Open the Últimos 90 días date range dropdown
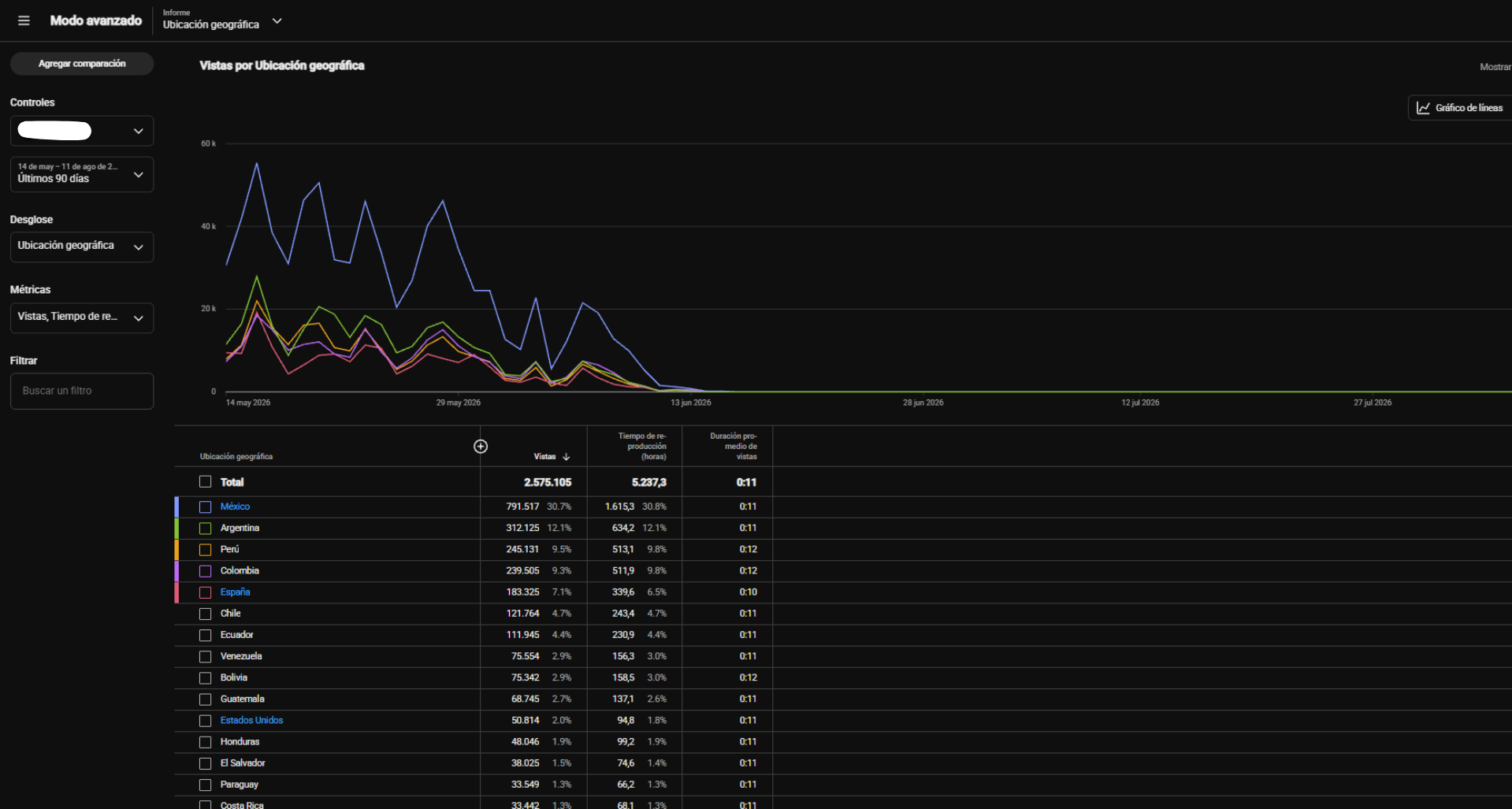Image resolution: width=1512 pixels, height=809 pixels. pos(82,174)
